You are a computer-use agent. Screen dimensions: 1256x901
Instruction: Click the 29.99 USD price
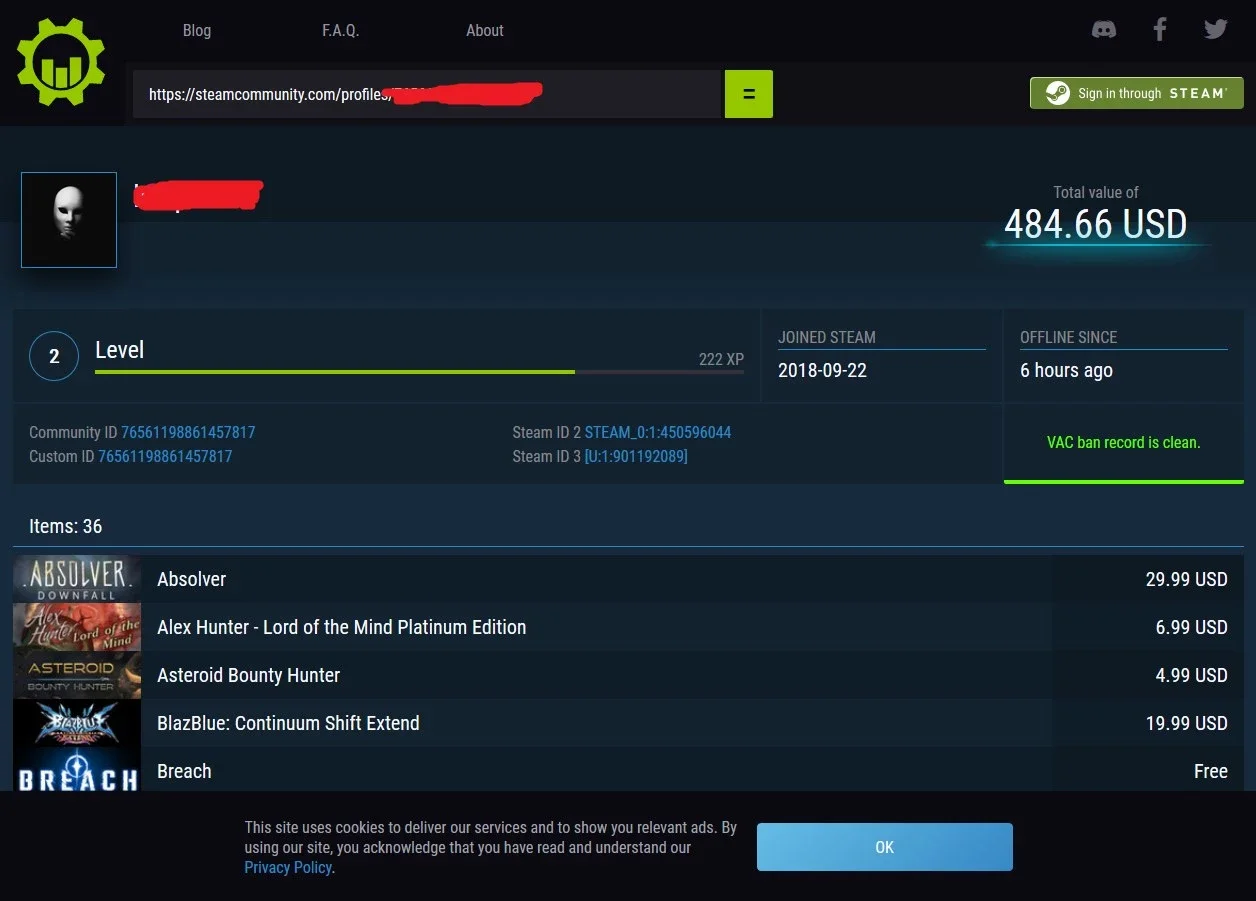[1187, 579]
